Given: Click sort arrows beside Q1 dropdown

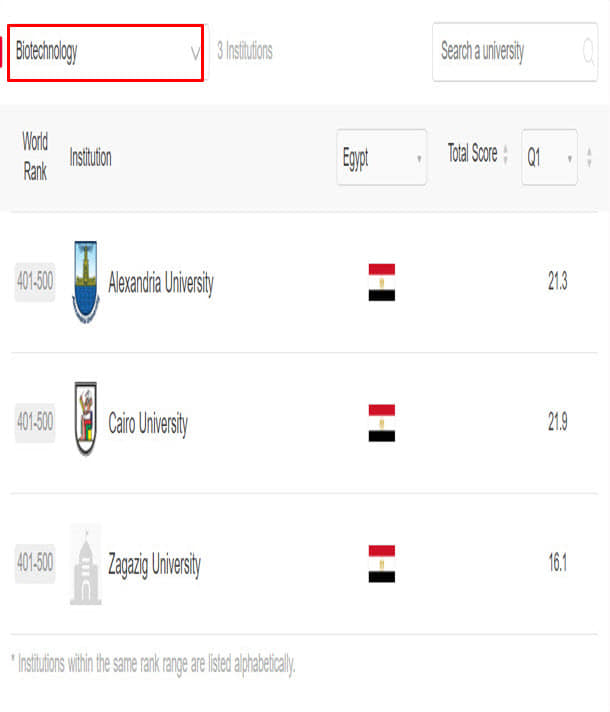Looking at the screenshot, I should tap(589, 157).
